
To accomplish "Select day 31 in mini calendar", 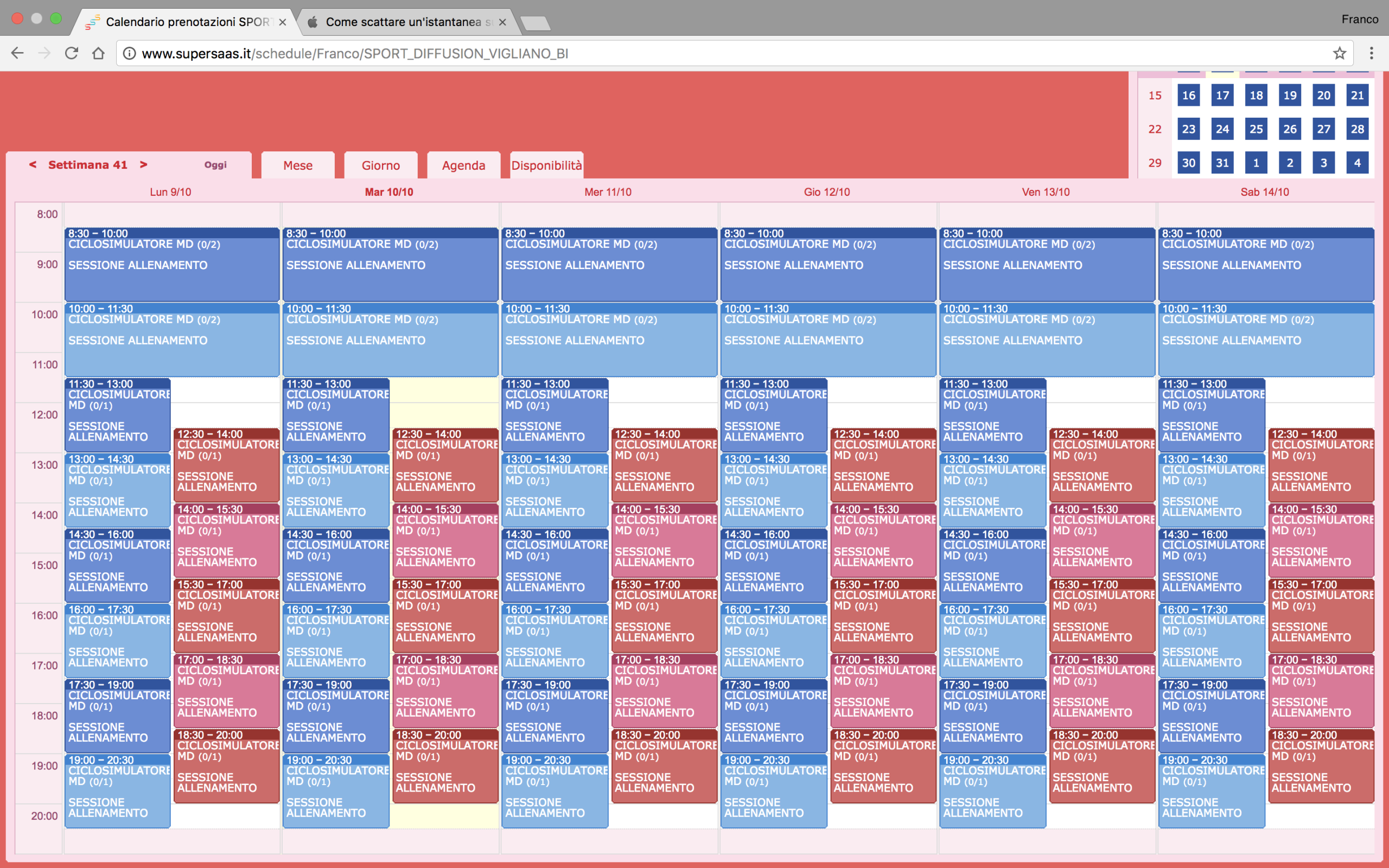I will point(1222,163).
